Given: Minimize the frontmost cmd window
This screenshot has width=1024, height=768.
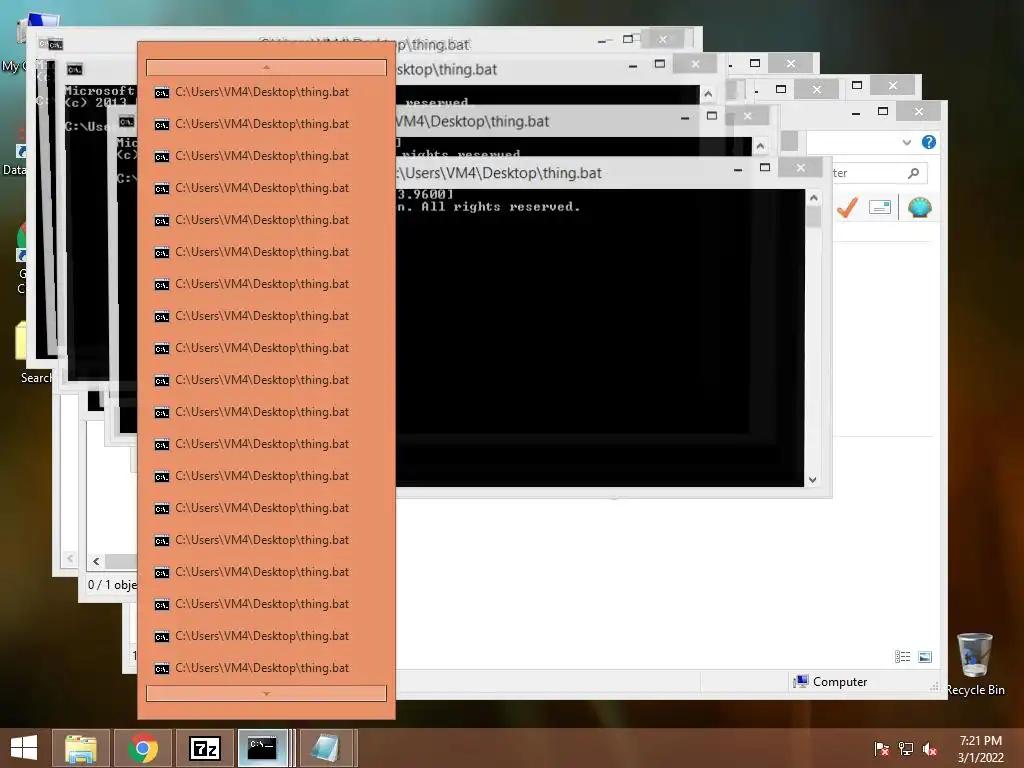Looking at the screenshot, I should pos(738,168).
